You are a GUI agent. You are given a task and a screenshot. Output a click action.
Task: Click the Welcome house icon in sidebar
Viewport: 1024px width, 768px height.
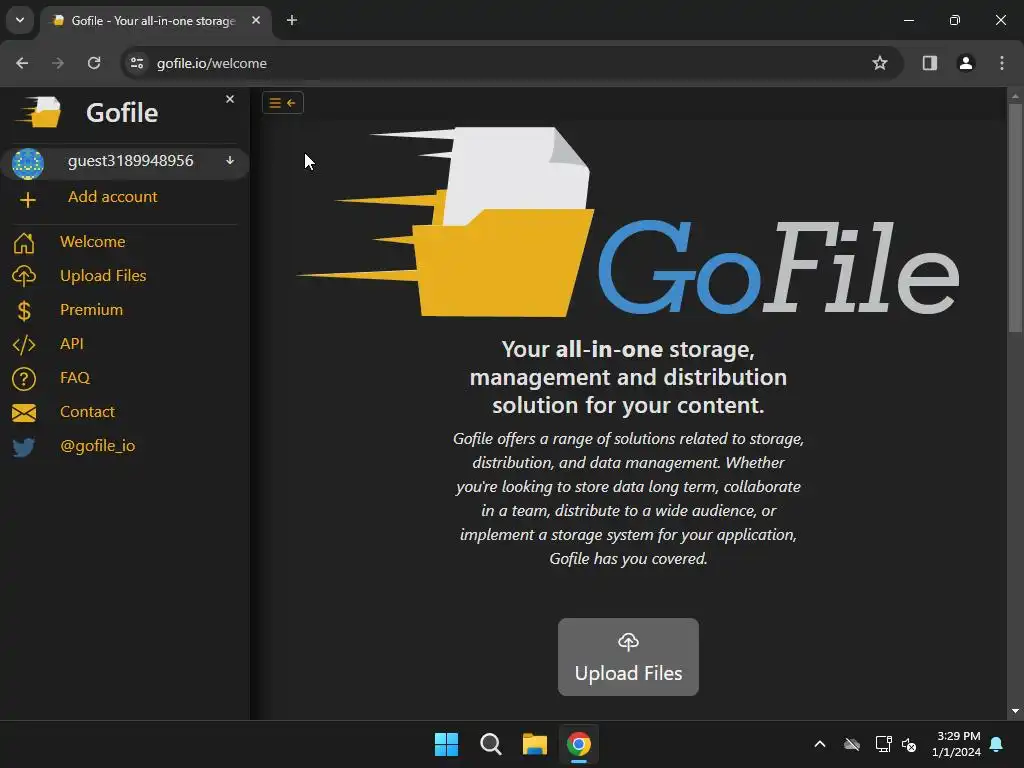24,242
